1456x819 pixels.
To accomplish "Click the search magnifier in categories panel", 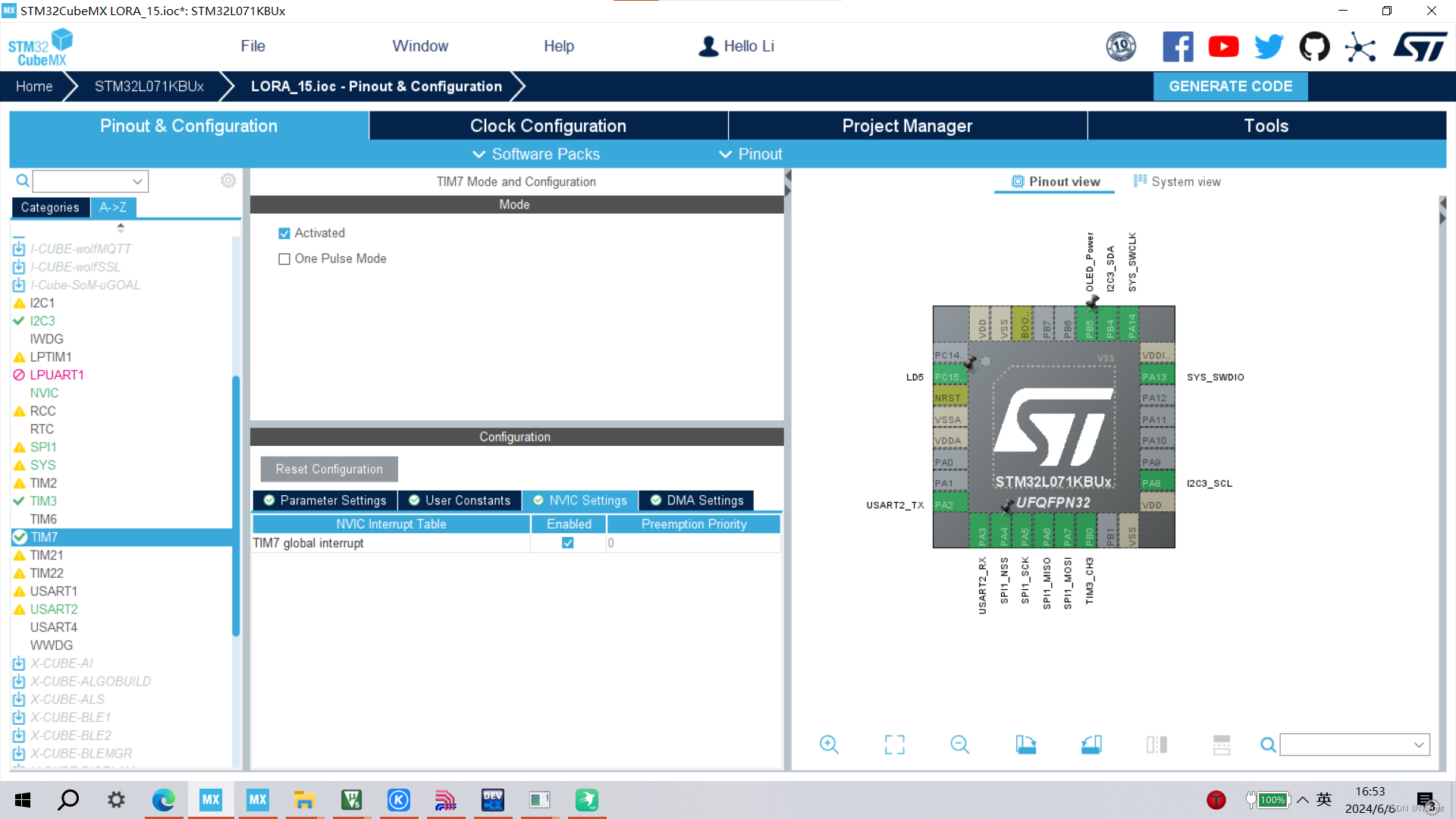I will (x=23, y=180).
